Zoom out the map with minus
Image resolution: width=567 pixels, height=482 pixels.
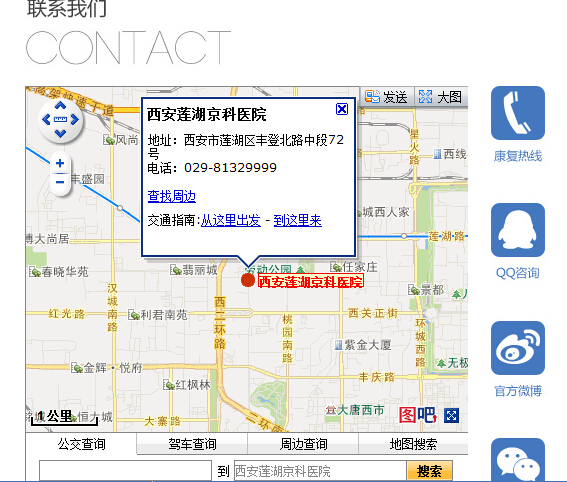pos(60,182)
